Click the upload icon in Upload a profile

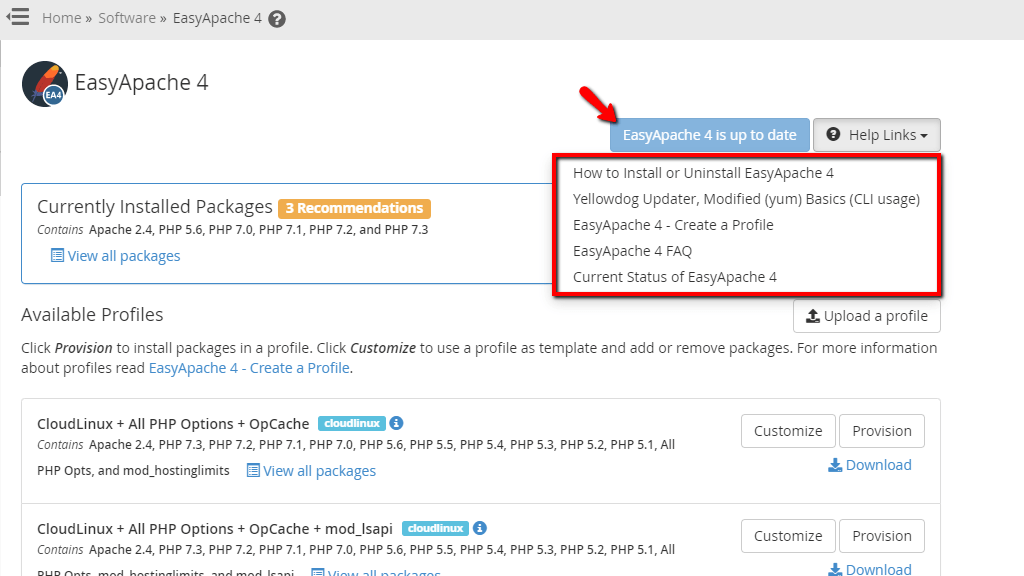coord(812,316)
